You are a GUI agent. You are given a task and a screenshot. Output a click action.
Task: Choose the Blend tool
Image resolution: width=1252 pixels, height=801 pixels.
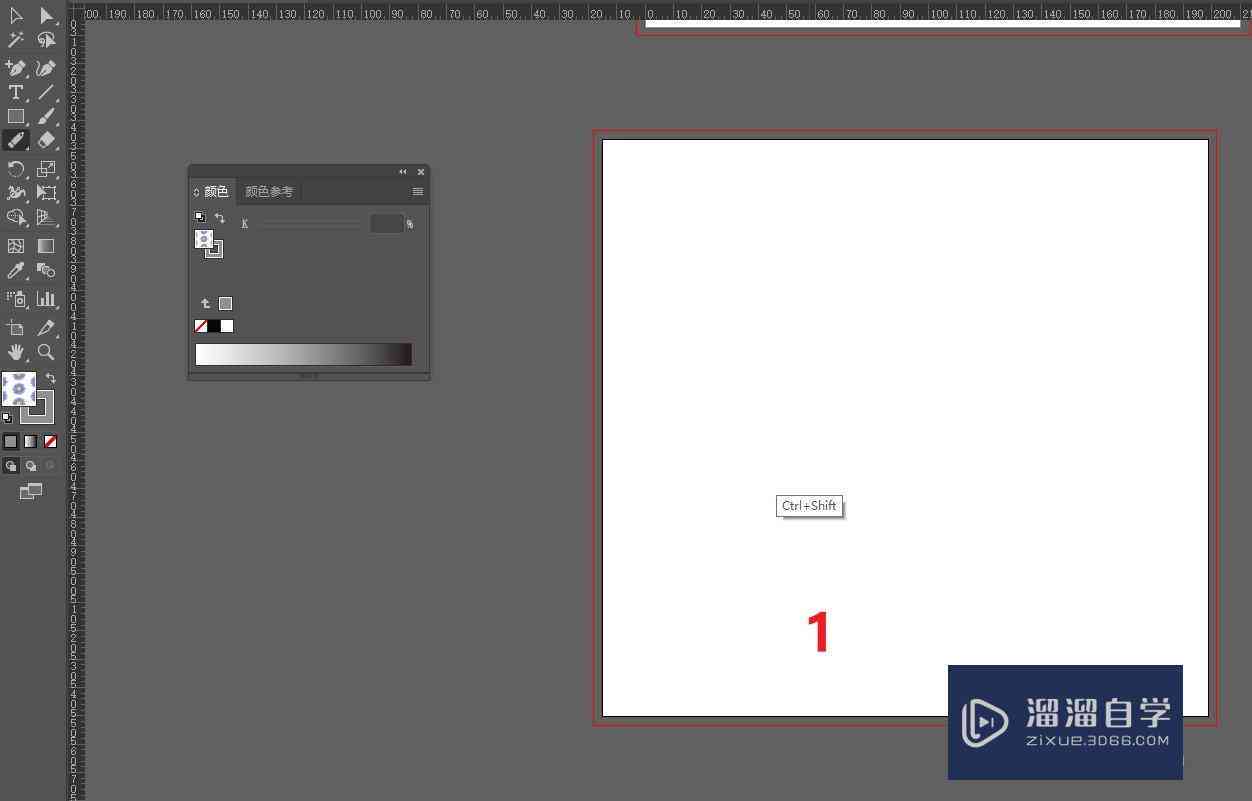46,270
